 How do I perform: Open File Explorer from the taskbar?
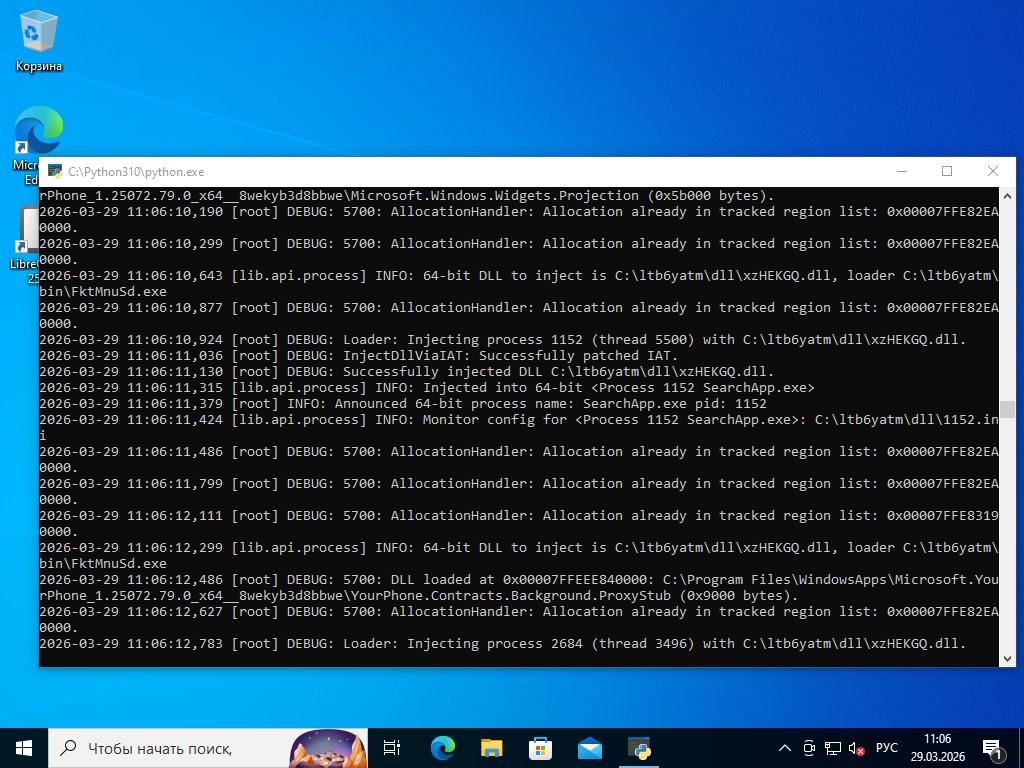(491, 747)
